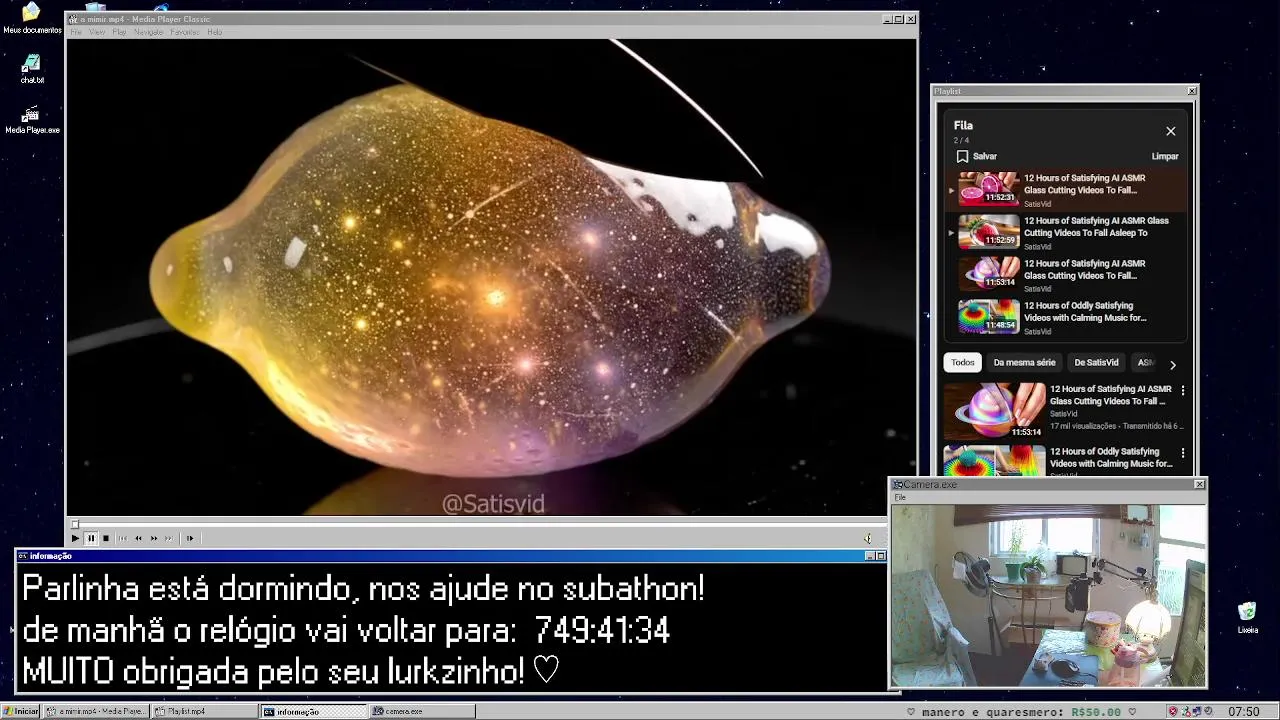The height and width of the screenshot is (720, 1280).
Task: Expand more filter chips with the right chevron
Action: 1173,365
